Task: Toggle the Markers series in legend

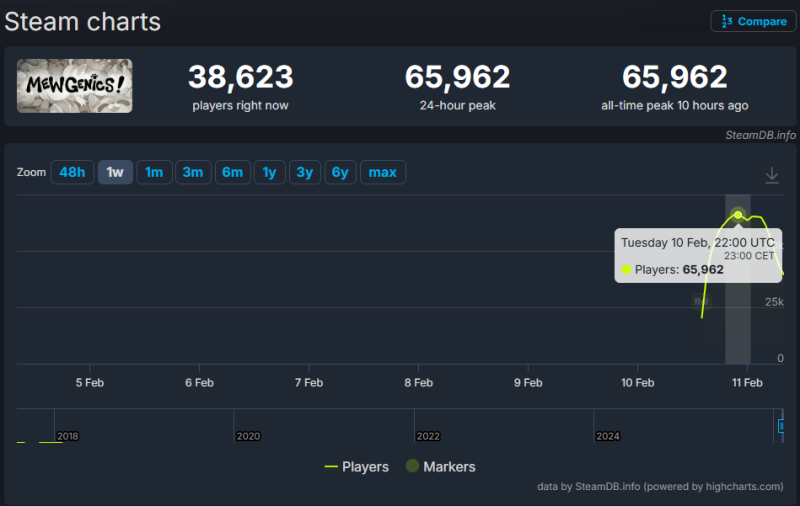Action: [441, 467]
